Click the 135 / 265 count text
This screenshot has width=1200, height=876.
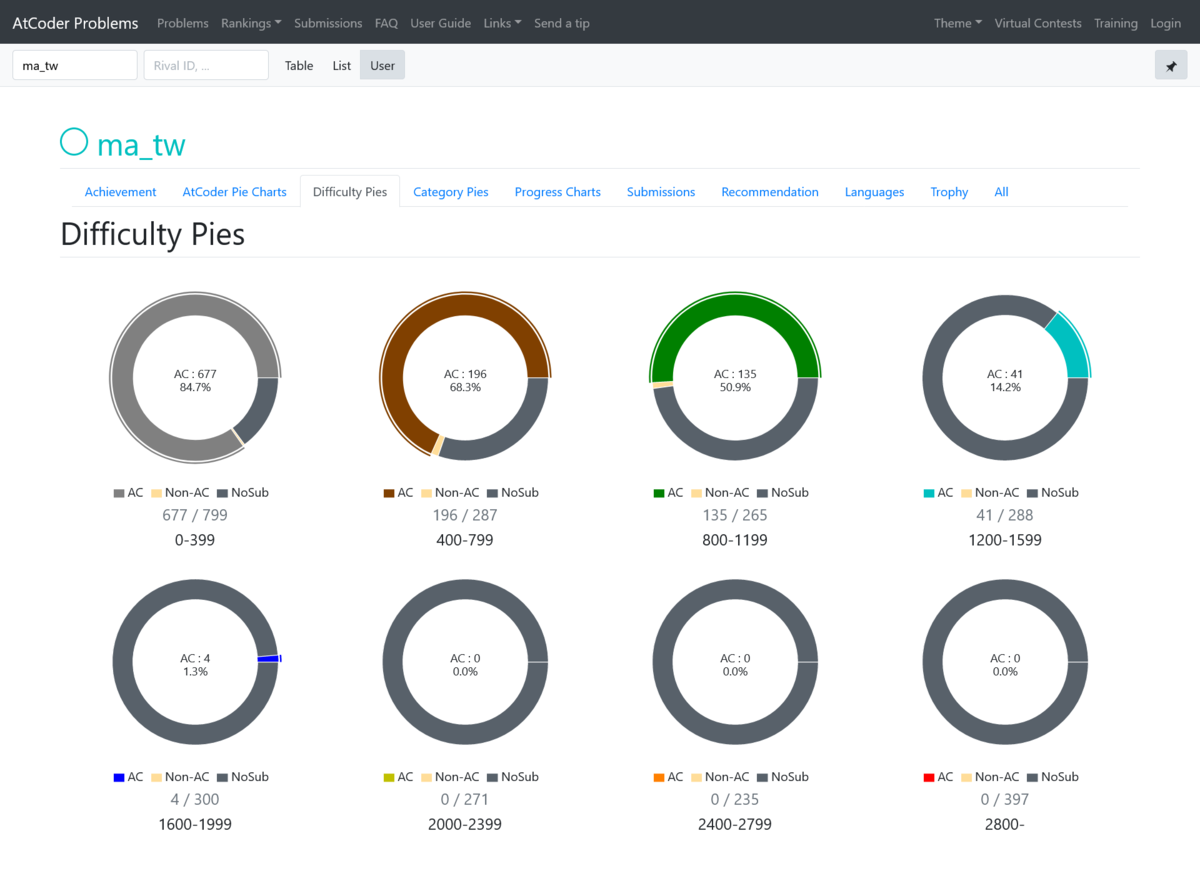735,515
